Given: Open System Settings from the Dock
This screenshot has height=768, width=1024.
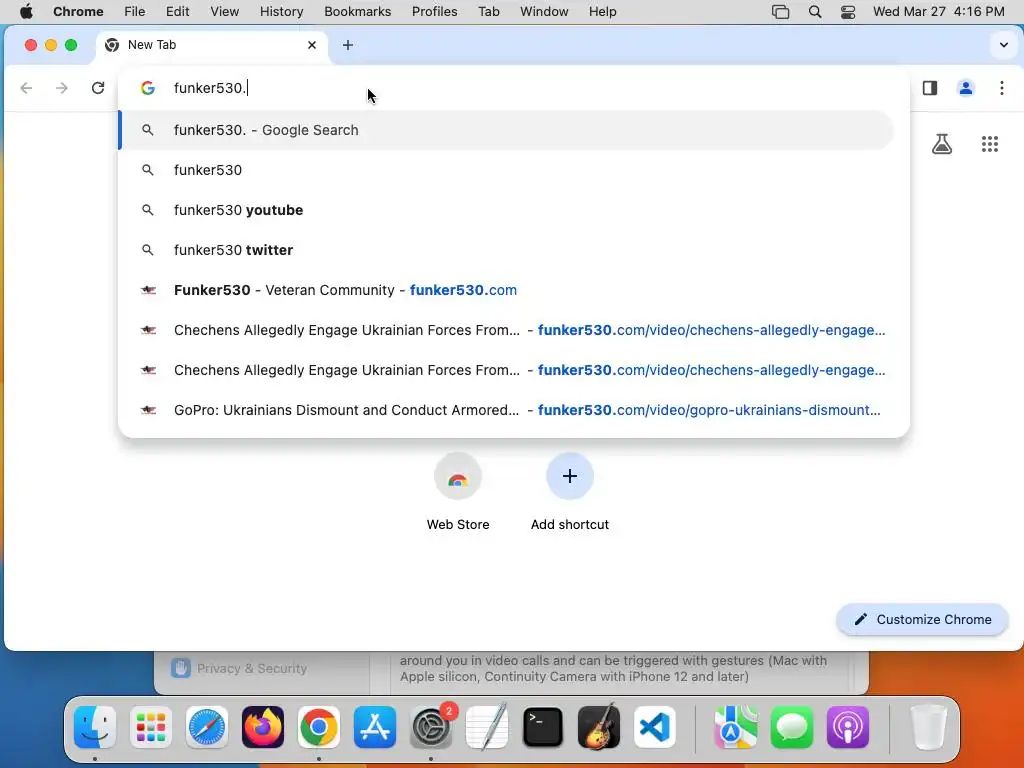Looking at the screenshot, I should (x=431, y=727).
